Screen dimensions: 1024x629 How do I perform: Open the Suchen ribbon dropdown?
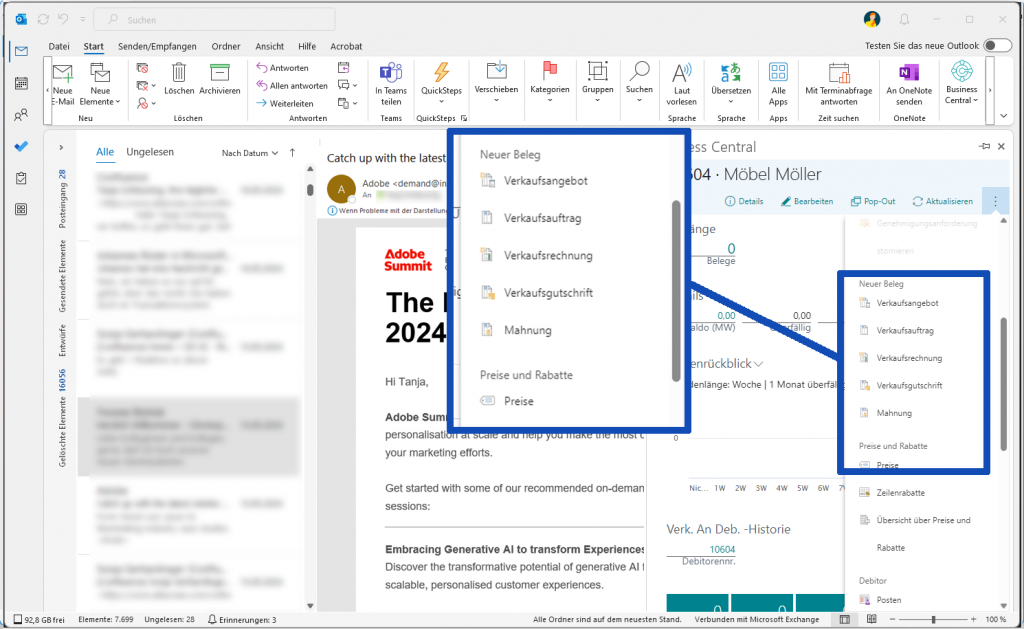639,83
